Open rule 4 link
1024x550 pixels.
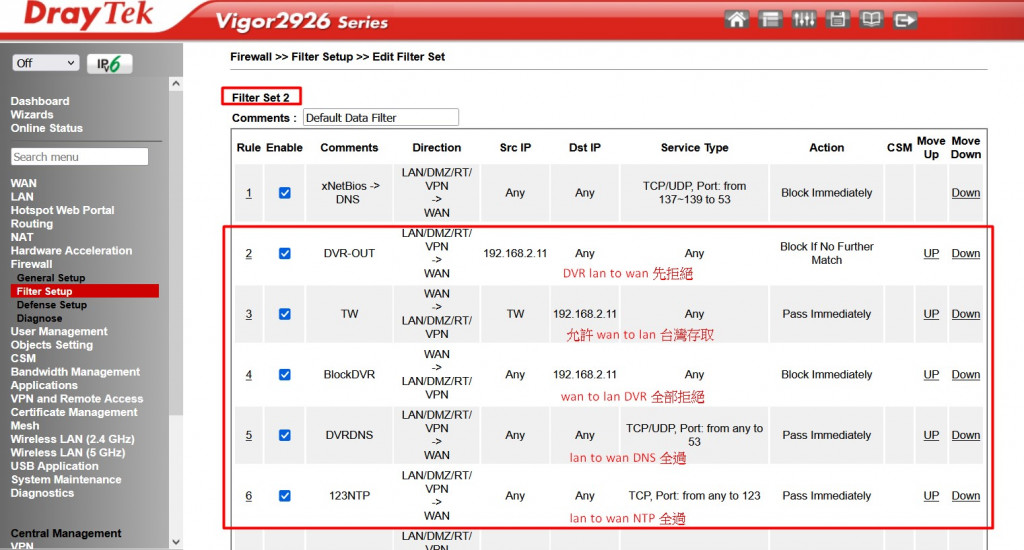click(249, 374)
